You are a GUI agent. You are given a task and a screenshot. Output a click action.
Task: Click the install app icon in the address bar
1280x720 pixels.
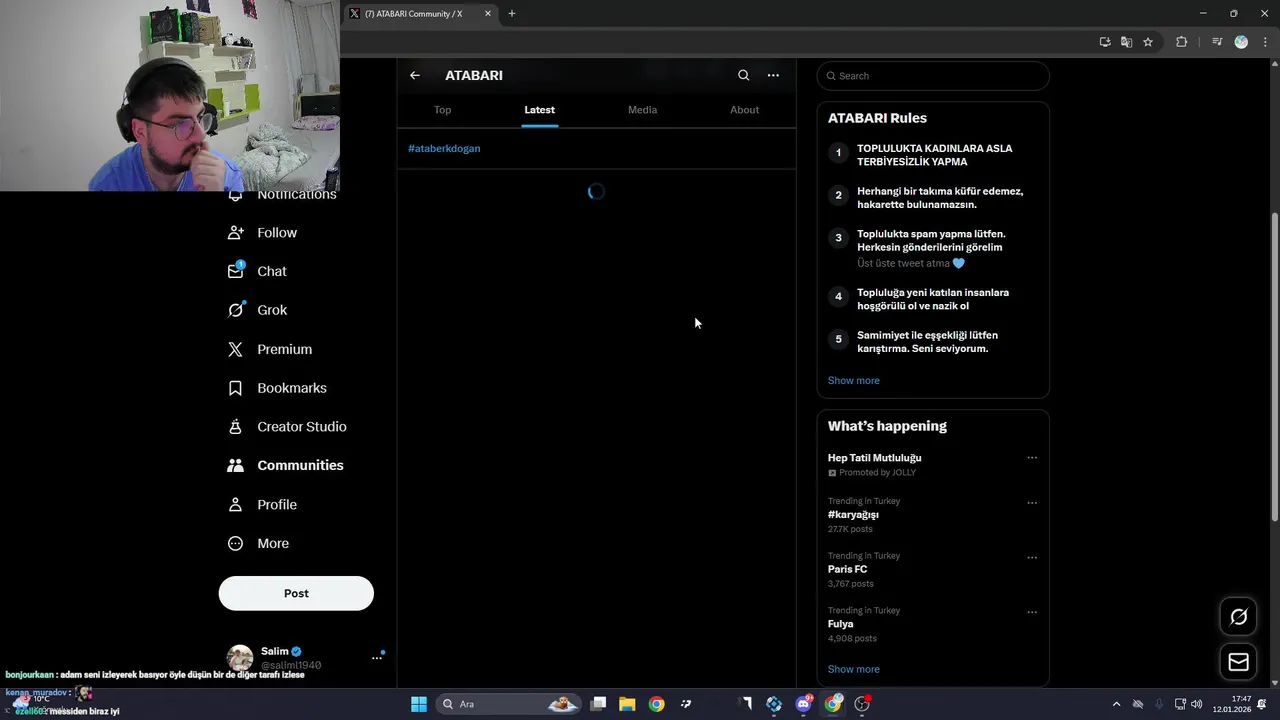[x=1105, y=42]
